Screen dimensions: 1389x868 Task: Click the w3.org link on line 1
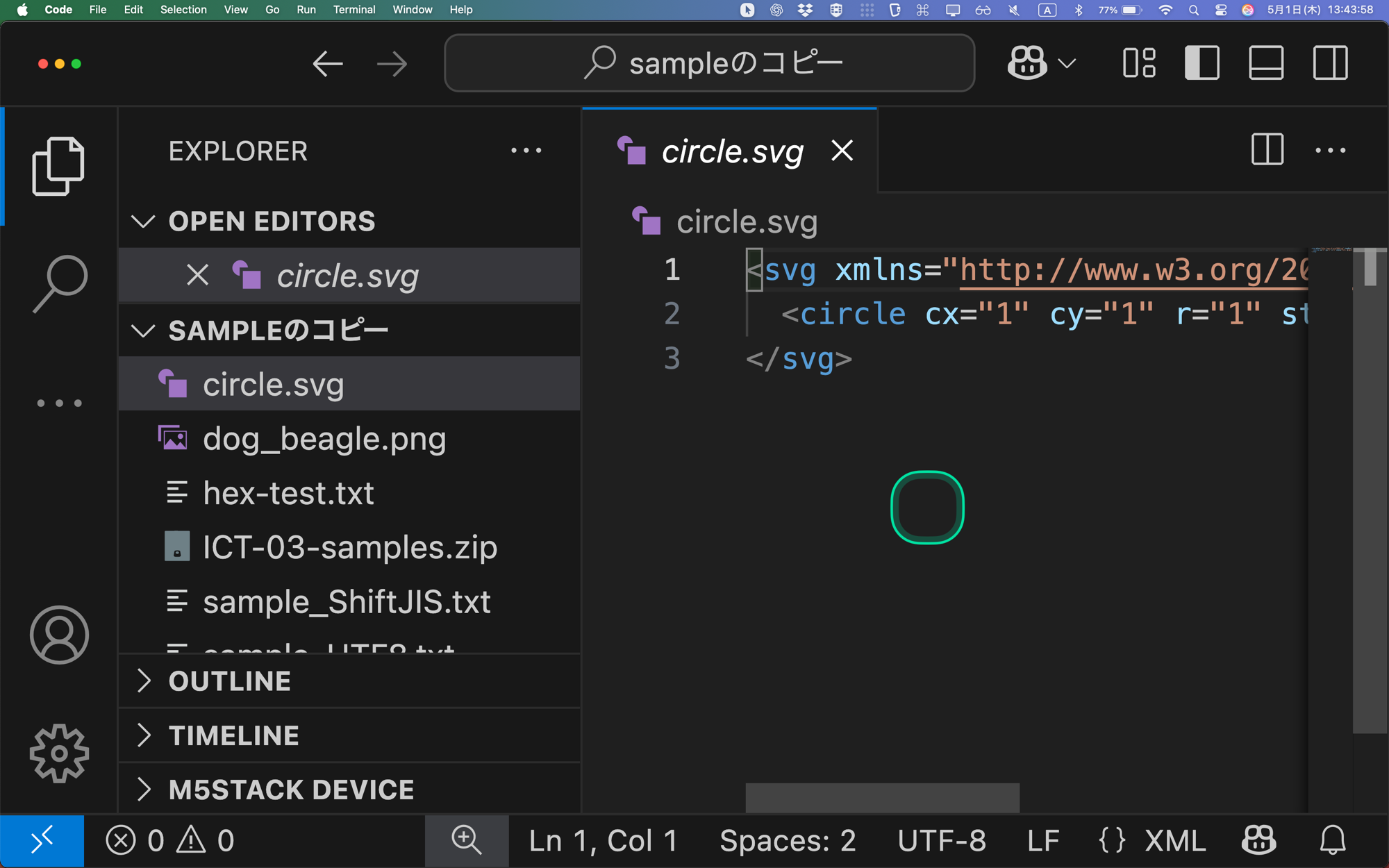point(1134,269)
